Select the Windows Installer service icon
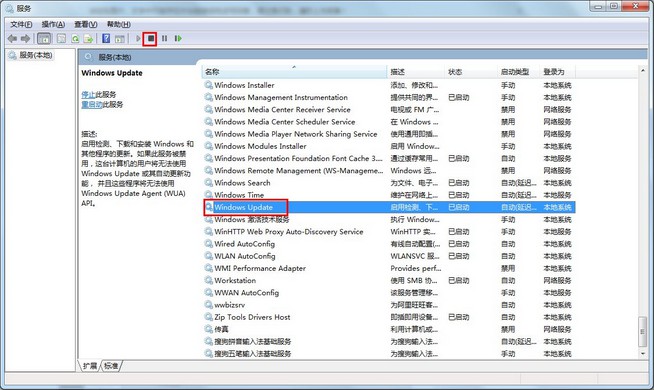Screen dimensions: 654x390 (208, 85)
